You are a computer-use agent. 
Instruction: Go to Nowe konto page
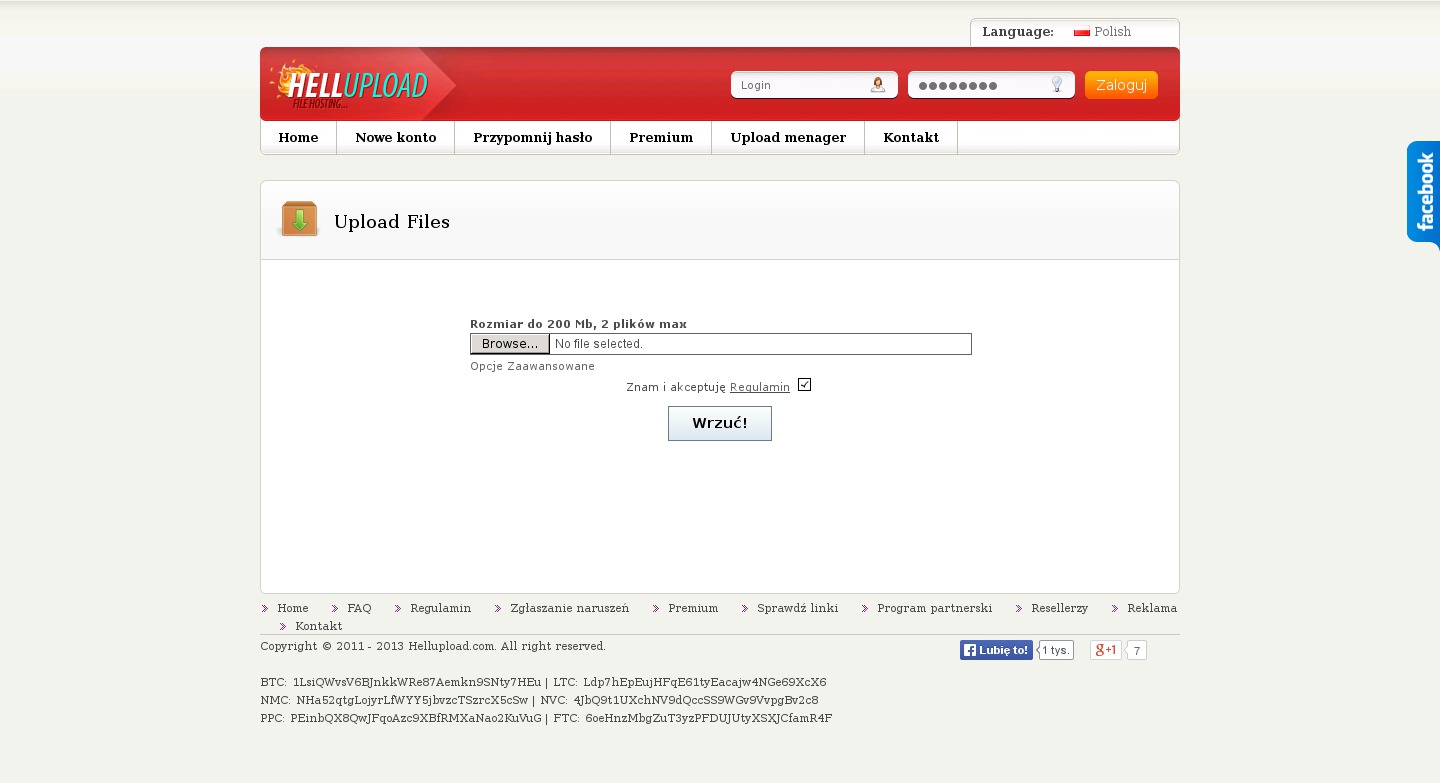pyautogui.click(x=395, y=138)
